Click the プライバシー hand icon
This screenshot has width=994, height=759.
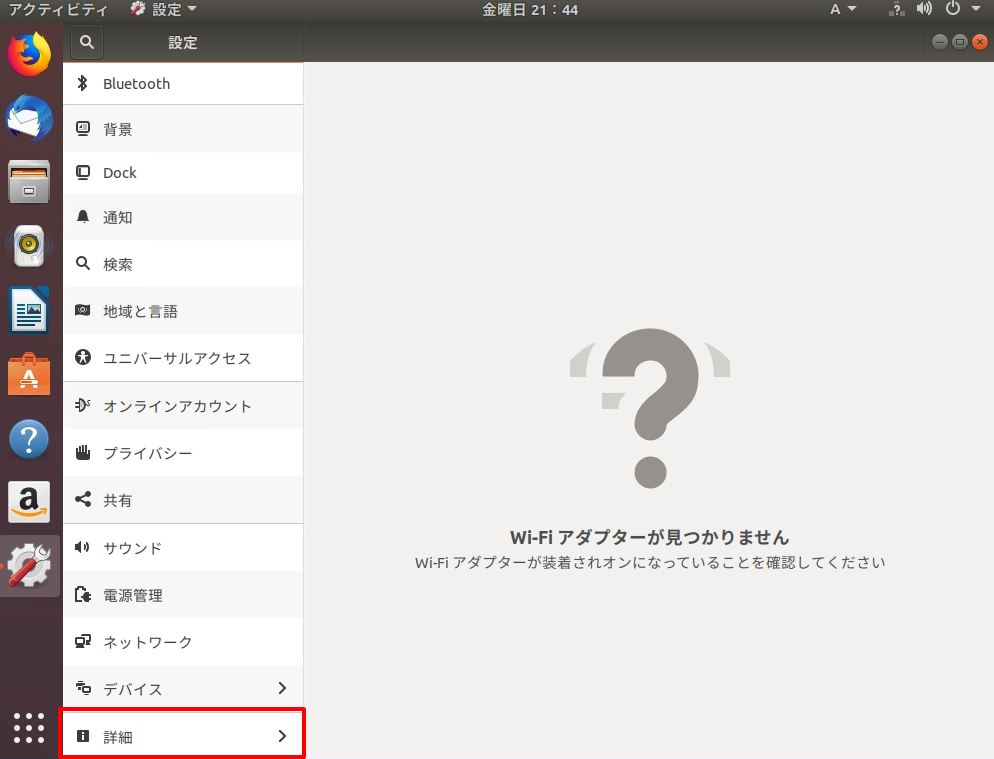pyautogui.click(x=83, y=452)
